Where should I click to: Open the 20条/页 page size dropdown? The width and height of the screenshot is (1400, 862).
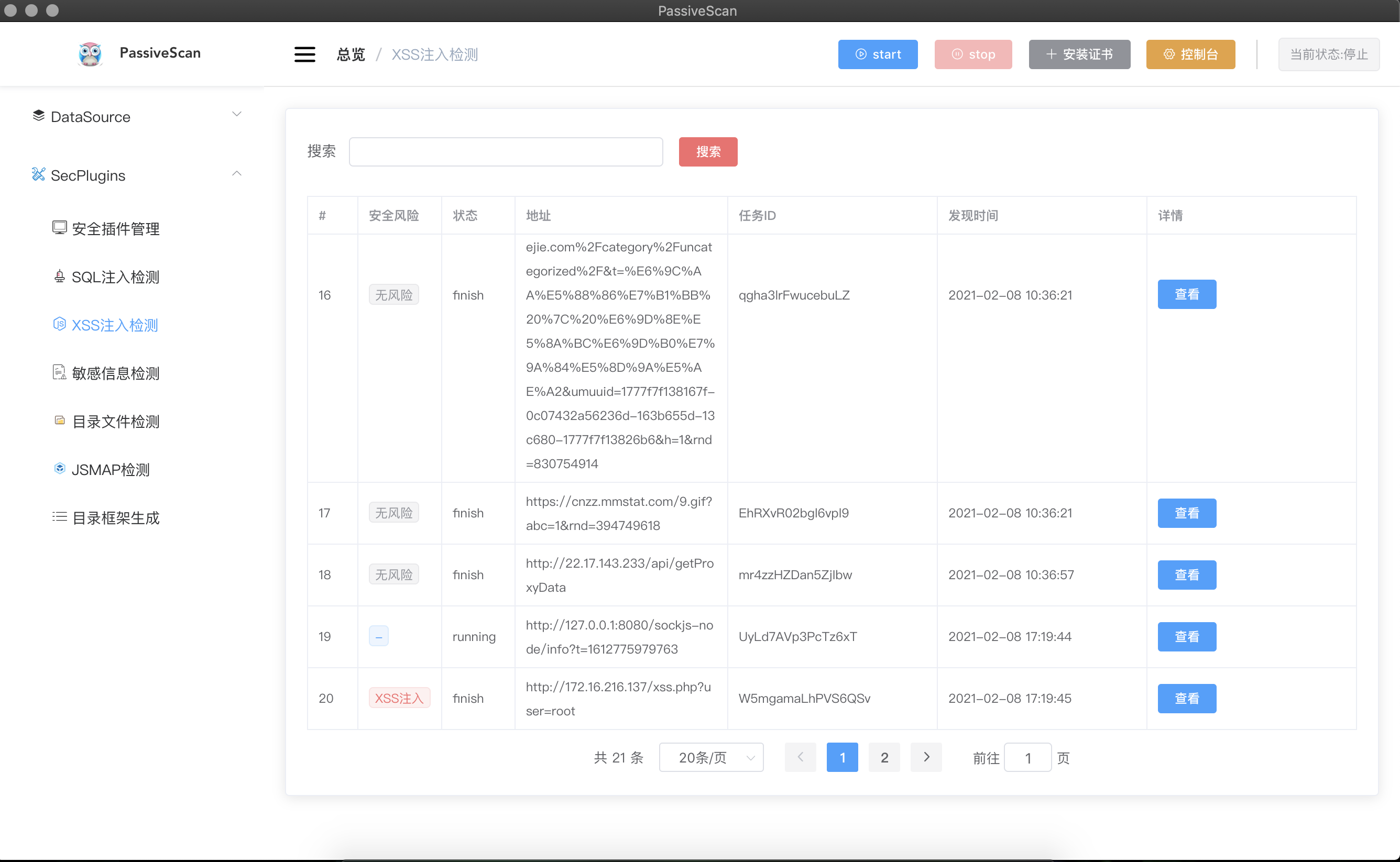coord(710,758)
